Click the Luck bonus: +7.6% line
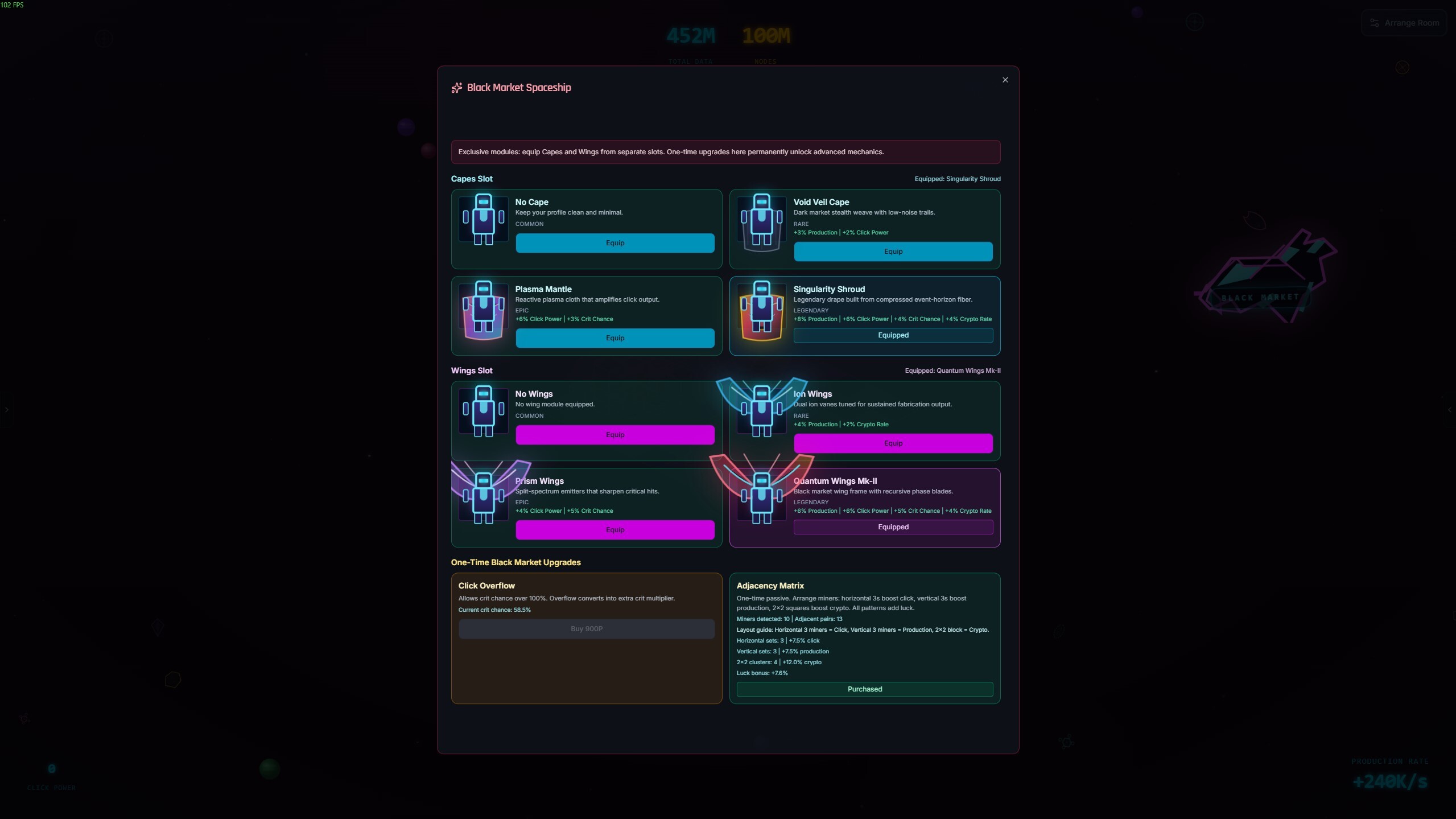 click(x=762, y=673)
